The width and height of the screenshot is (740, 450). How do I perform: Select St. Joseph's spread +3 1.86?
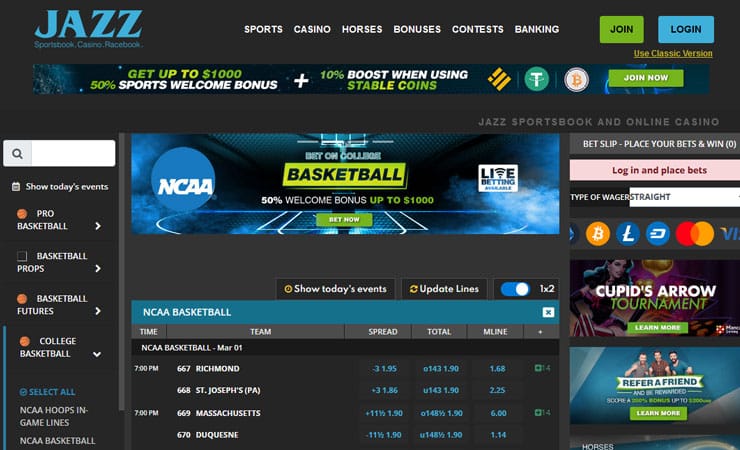click(384, 390)
